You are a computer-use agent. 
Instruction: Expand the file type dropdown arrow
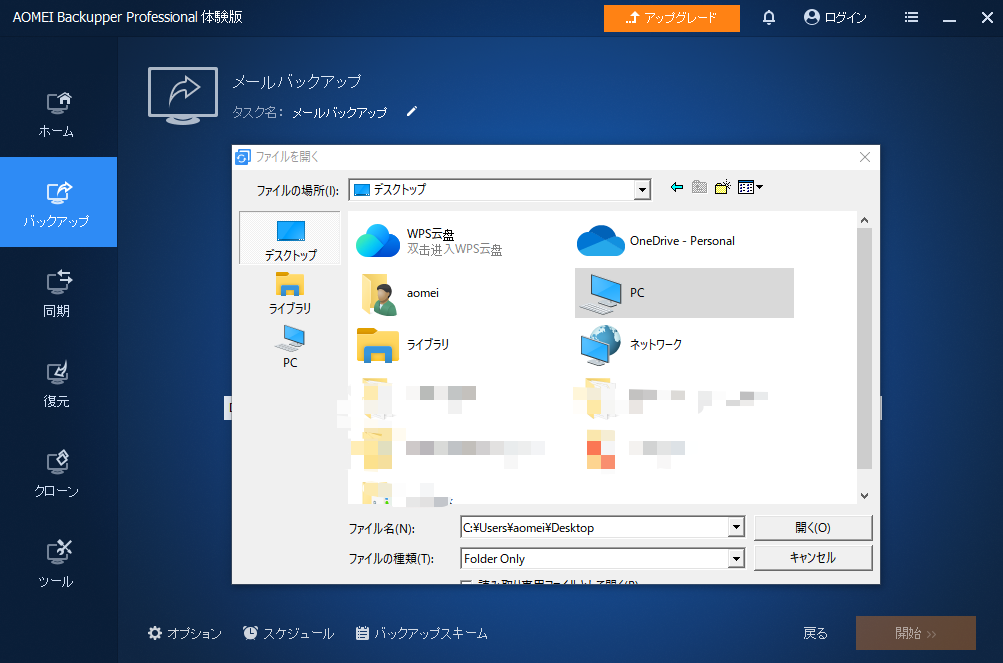736,559
